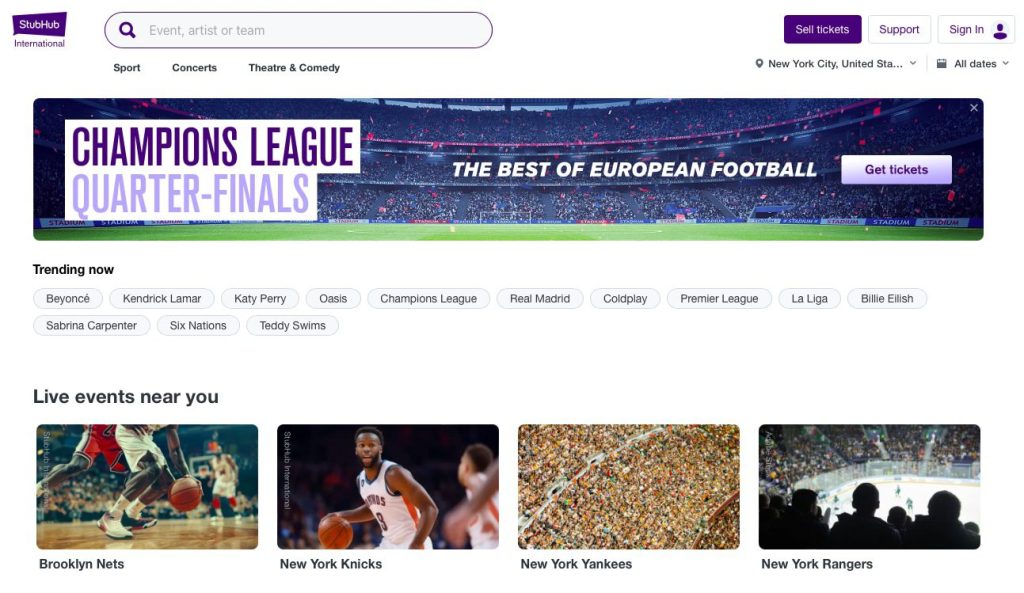Click the New York Rangers title text
The image size is (1024, 593).
click(x=817, y=564)
